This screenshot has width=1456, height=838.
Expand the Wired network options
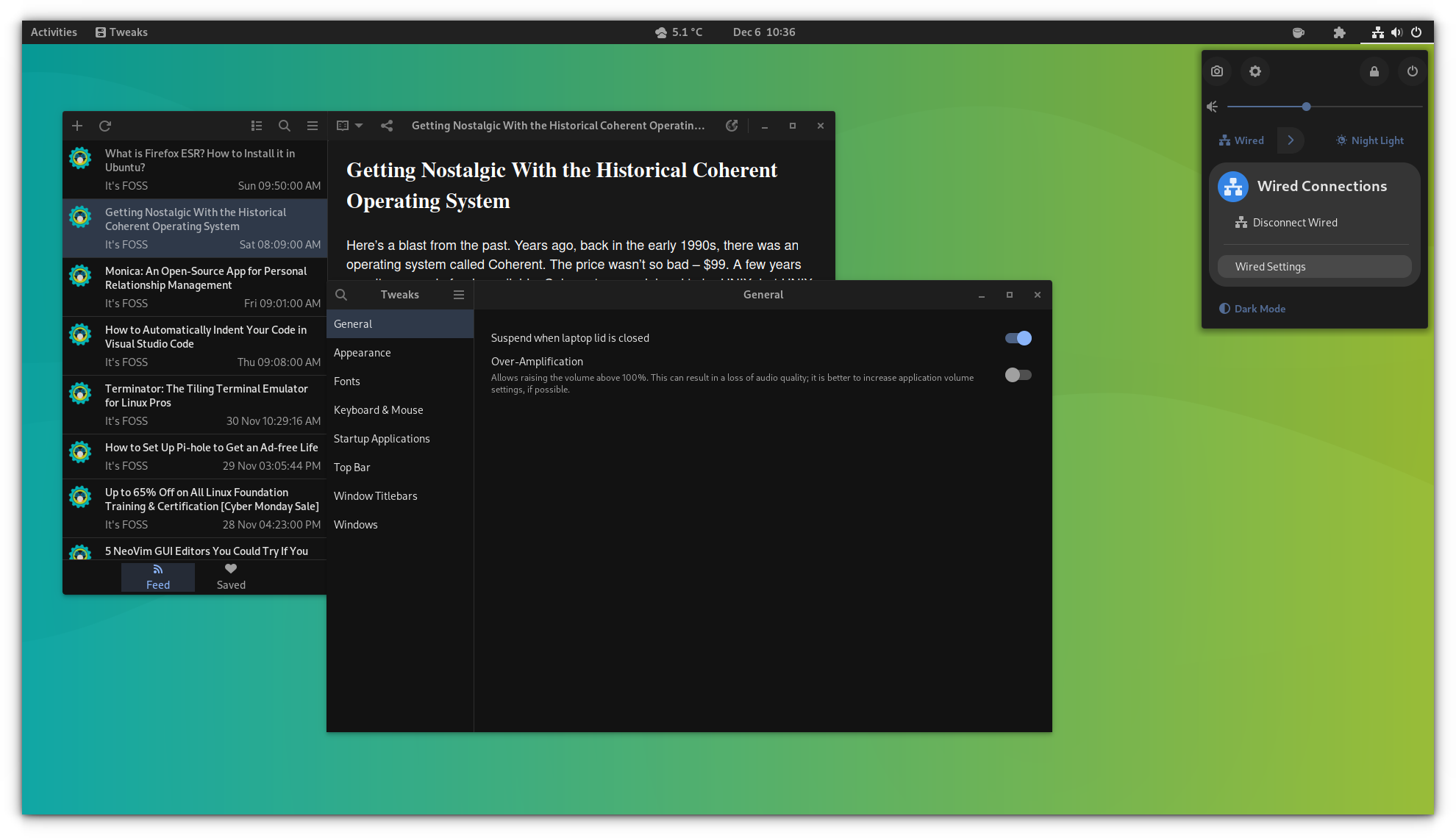pos(1291,140)
